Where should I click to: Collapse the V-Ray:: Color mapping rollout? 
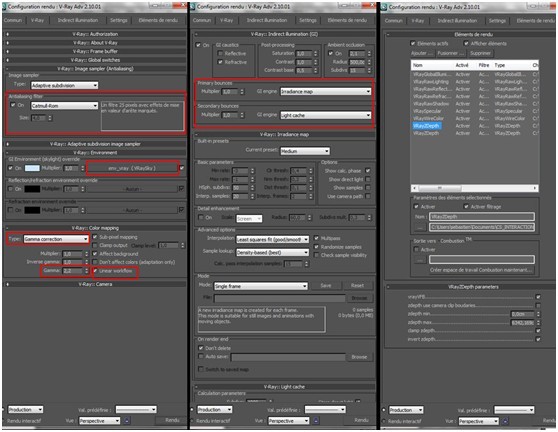tap(95, 228)
